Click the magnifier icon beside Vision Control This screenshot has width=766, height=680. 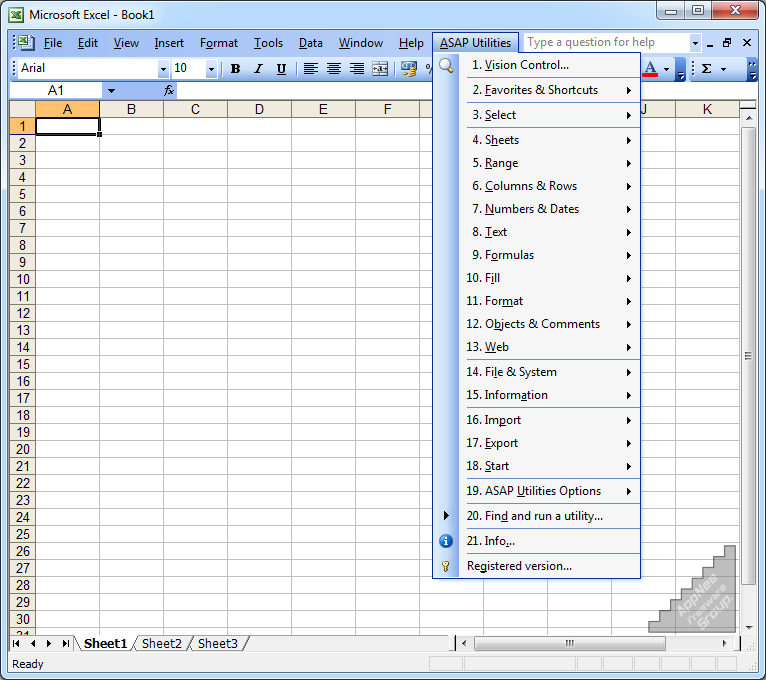pos(446,65)
